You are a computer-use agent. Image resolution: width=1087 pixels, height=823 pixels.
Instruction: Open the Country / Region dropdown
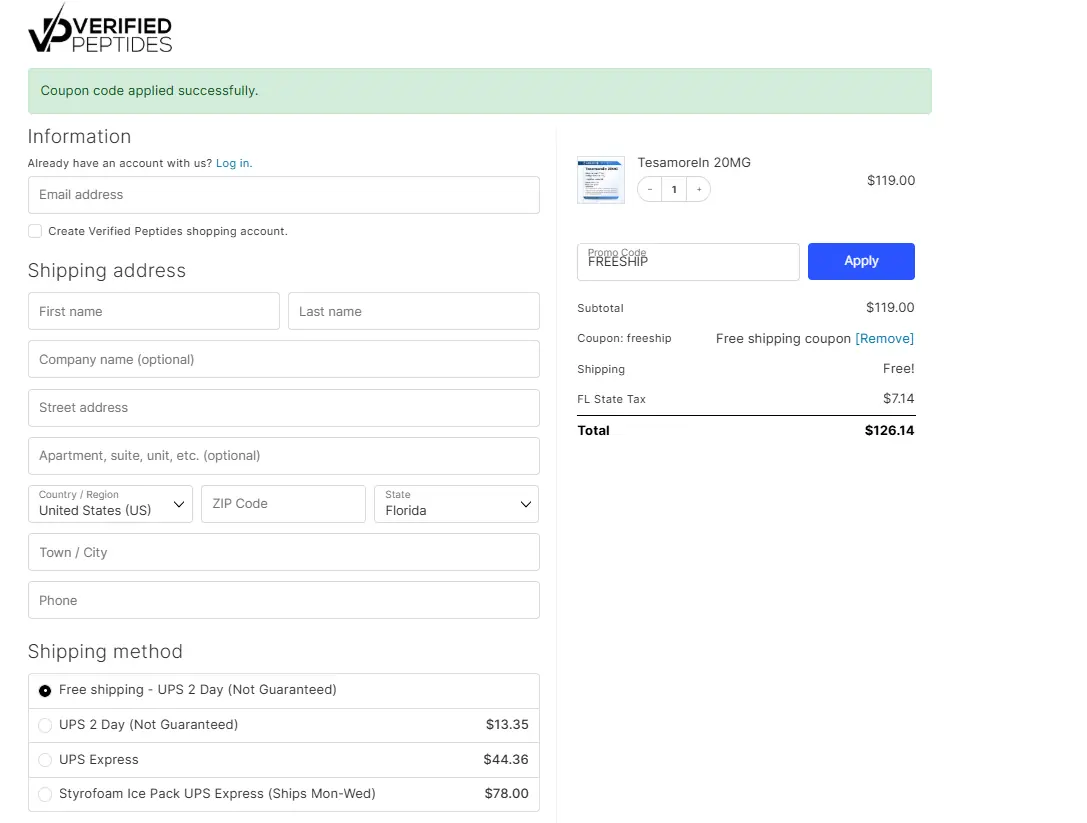(x=110, y=504)
